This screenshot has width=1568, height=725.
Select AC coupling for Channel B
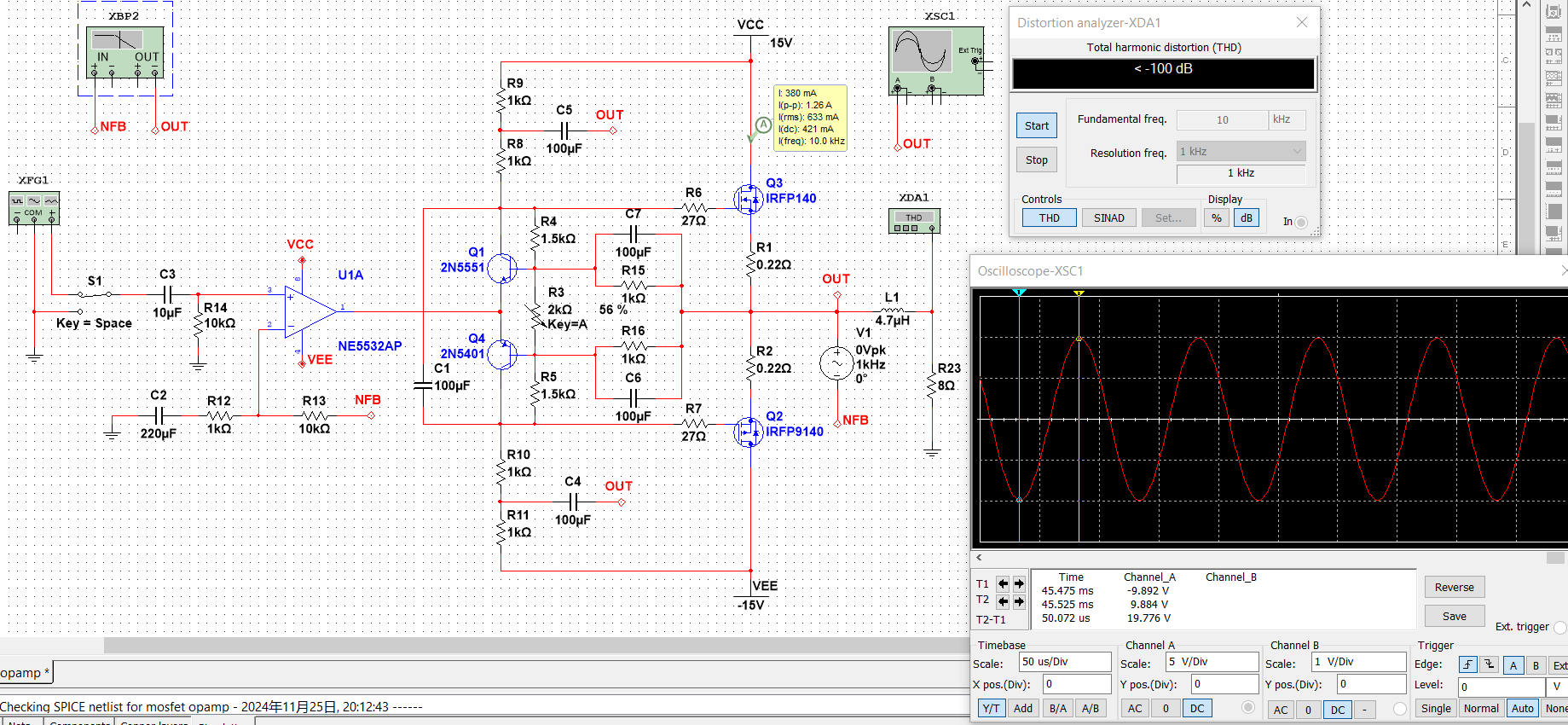coord(1281,710)
